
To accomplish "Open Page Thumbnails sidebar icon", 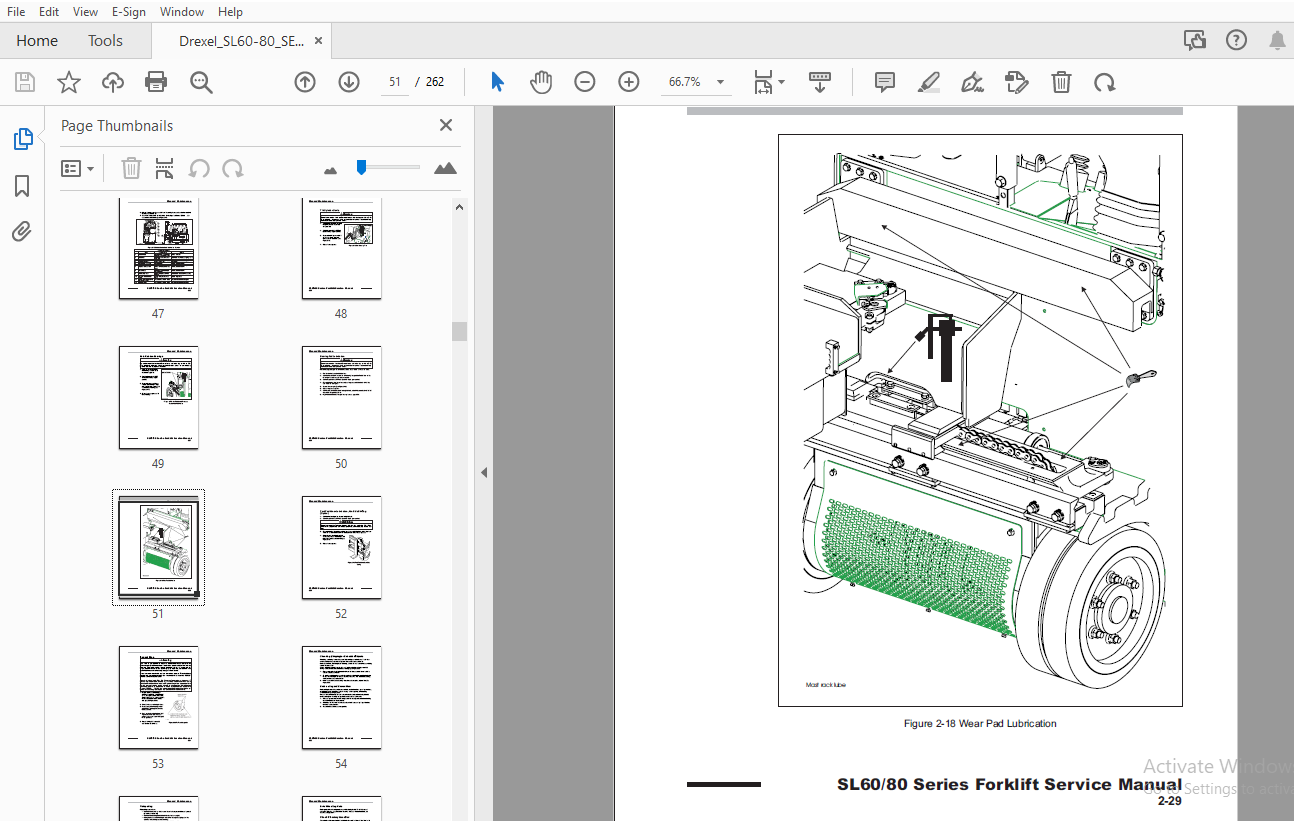I will point(23,139).
